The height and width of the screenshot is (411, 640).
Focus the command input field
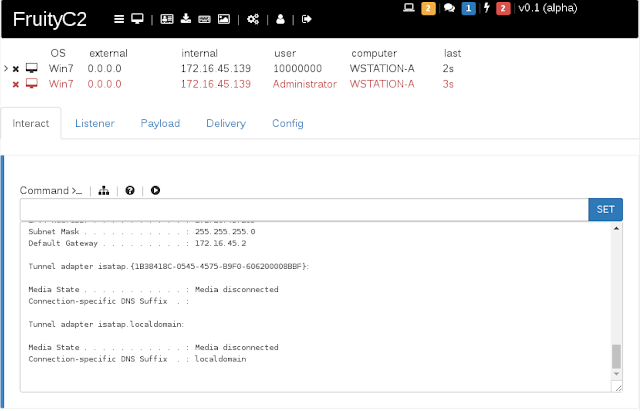pyautogui.click(x=304, y=209)
